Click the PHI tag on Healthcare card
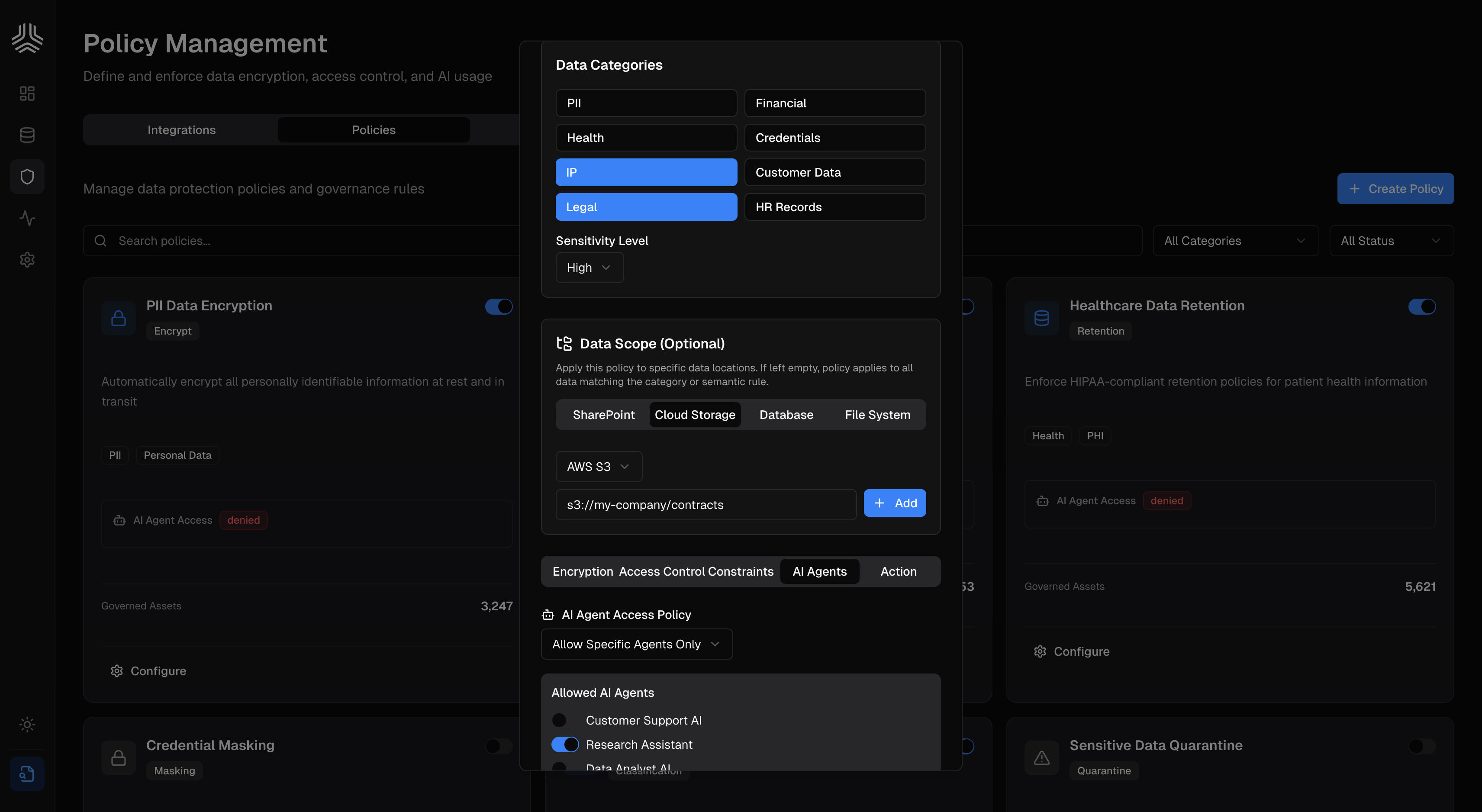Screen dimensions: 1482x812 (x=1095, y=435)
